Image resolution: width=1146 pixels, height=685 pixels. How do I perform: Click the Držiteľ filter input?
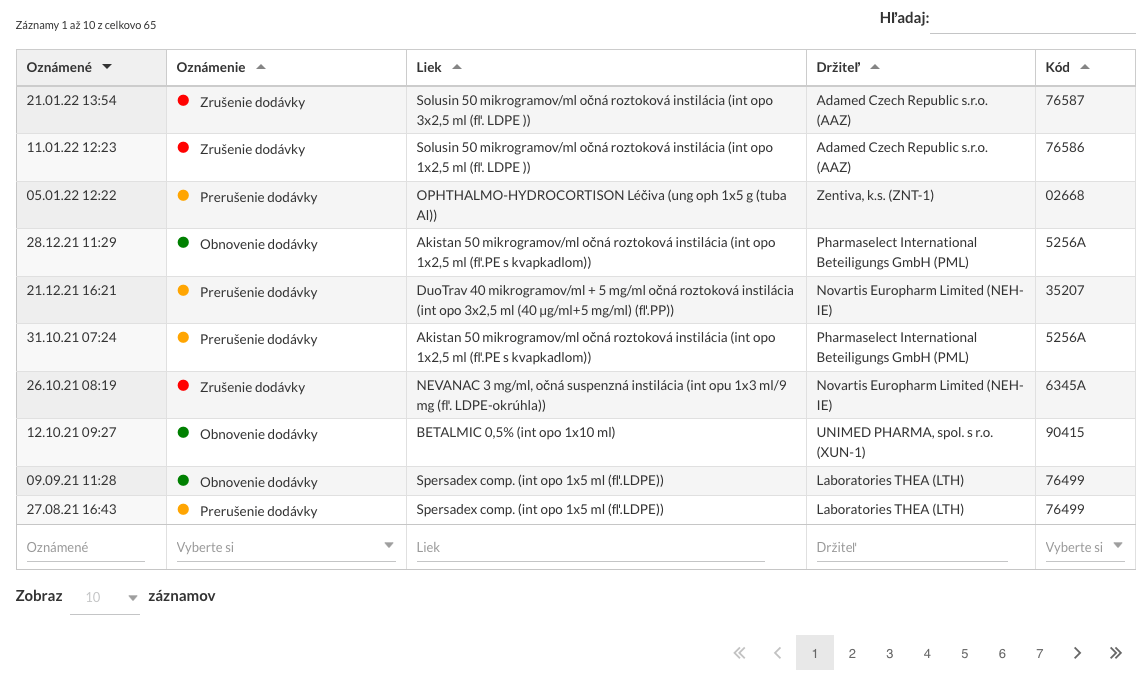click(x=912, y=547)
